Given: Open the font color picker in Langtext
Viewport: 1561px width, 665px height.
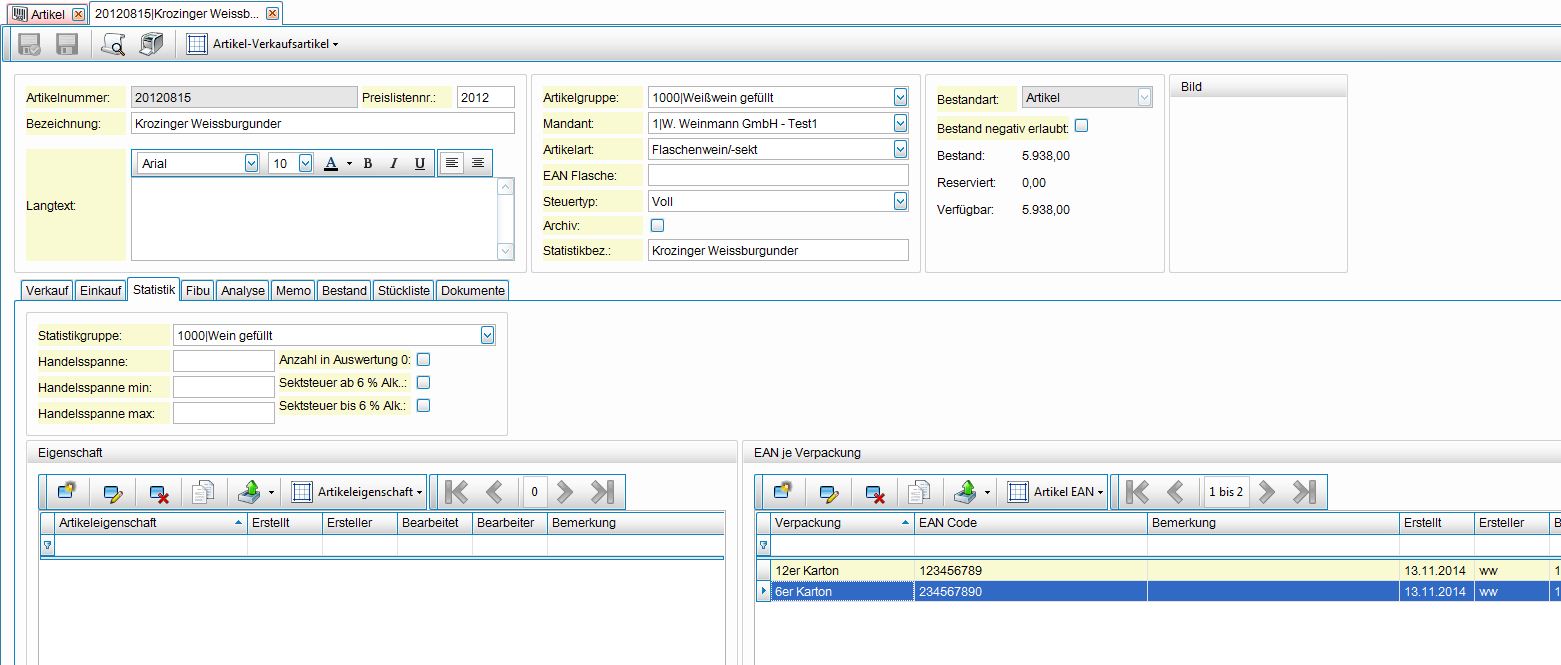Looking at the screenshot, I should pyautogui.click(x=337, y=163).
